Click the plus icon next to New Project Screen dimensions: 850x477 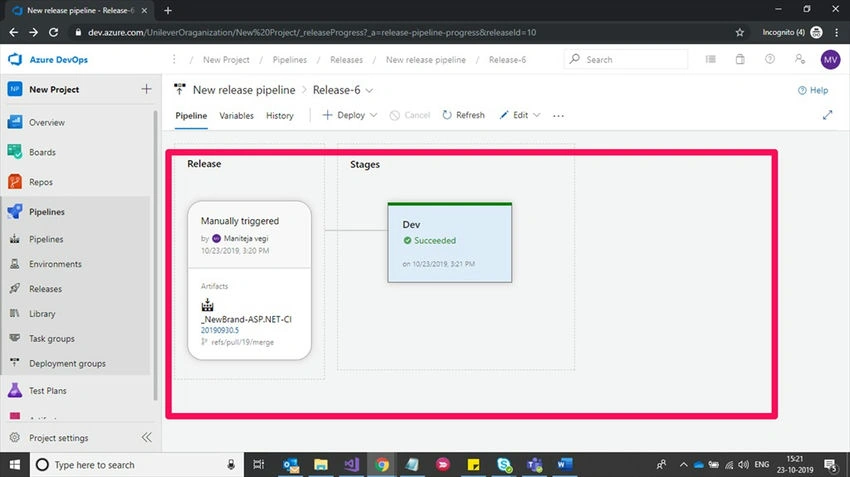click(x=146, y=89)
